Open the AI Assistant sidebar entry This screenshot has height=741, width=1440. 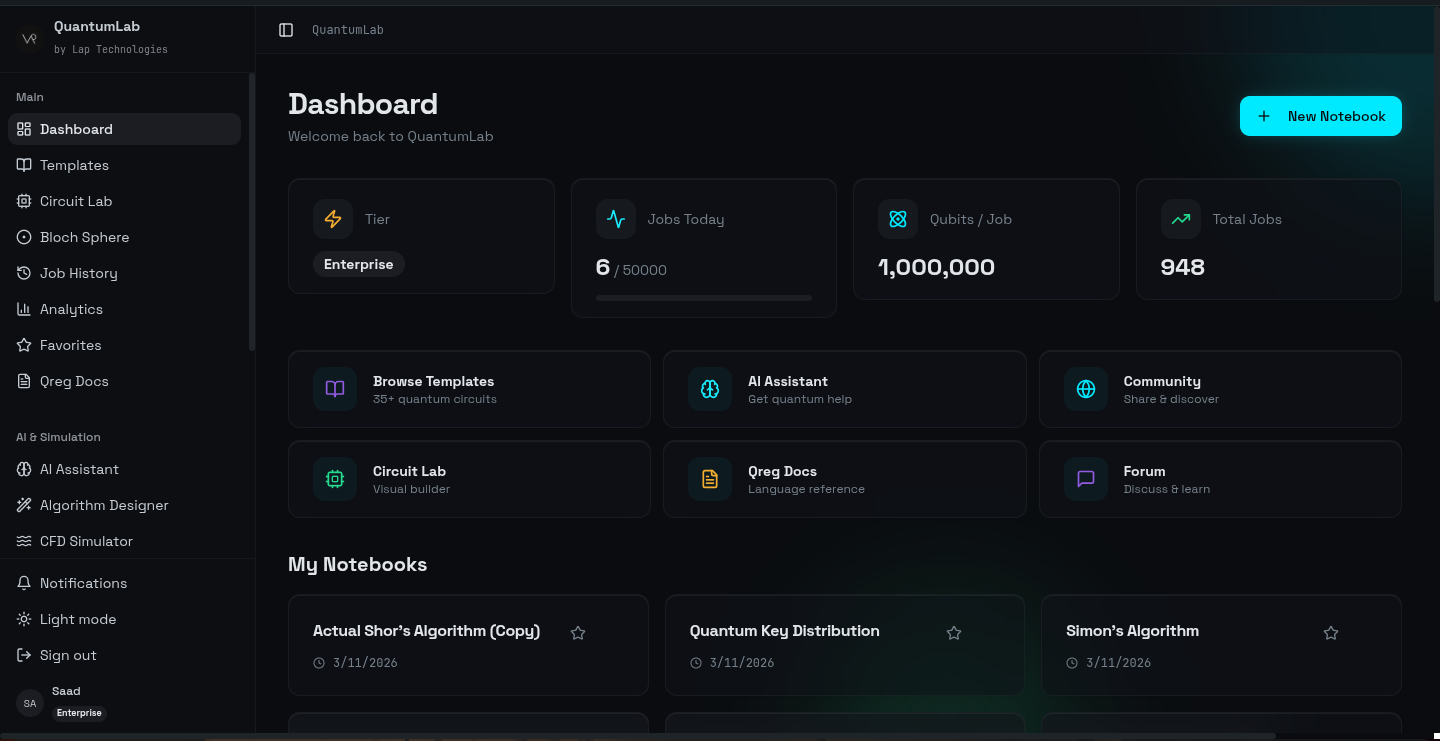(x=79, y=469)
